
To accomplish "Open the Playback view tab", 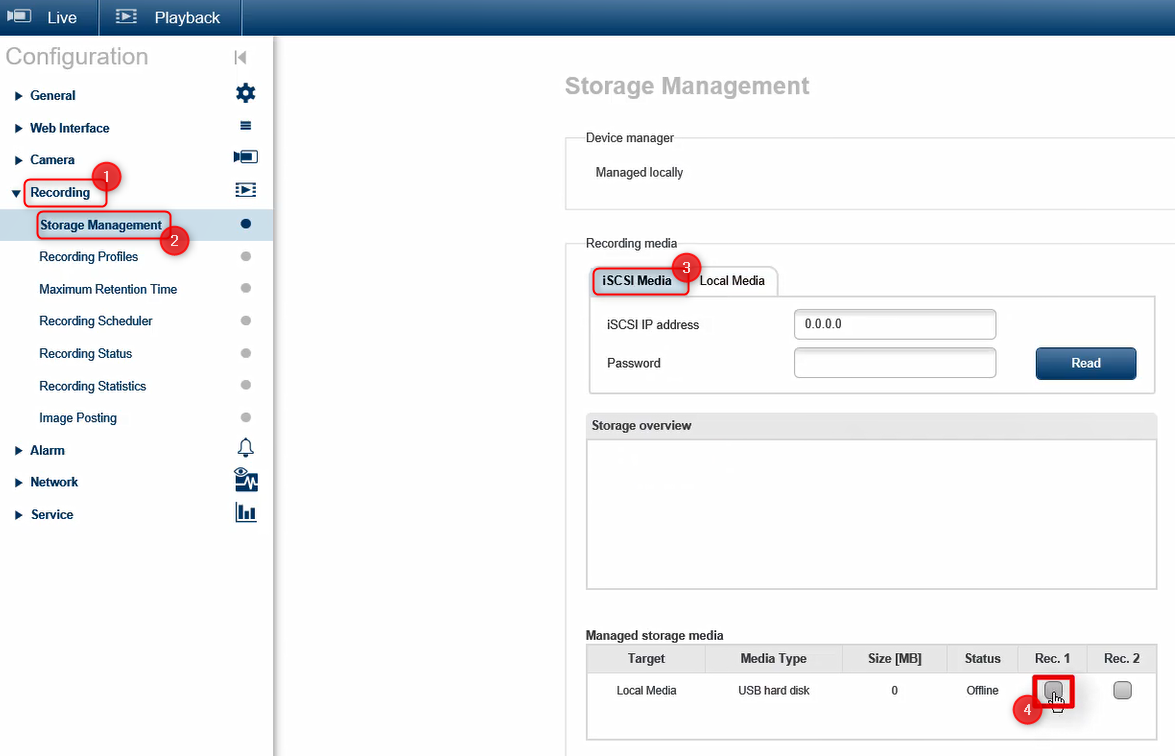I will click(168, 18).
